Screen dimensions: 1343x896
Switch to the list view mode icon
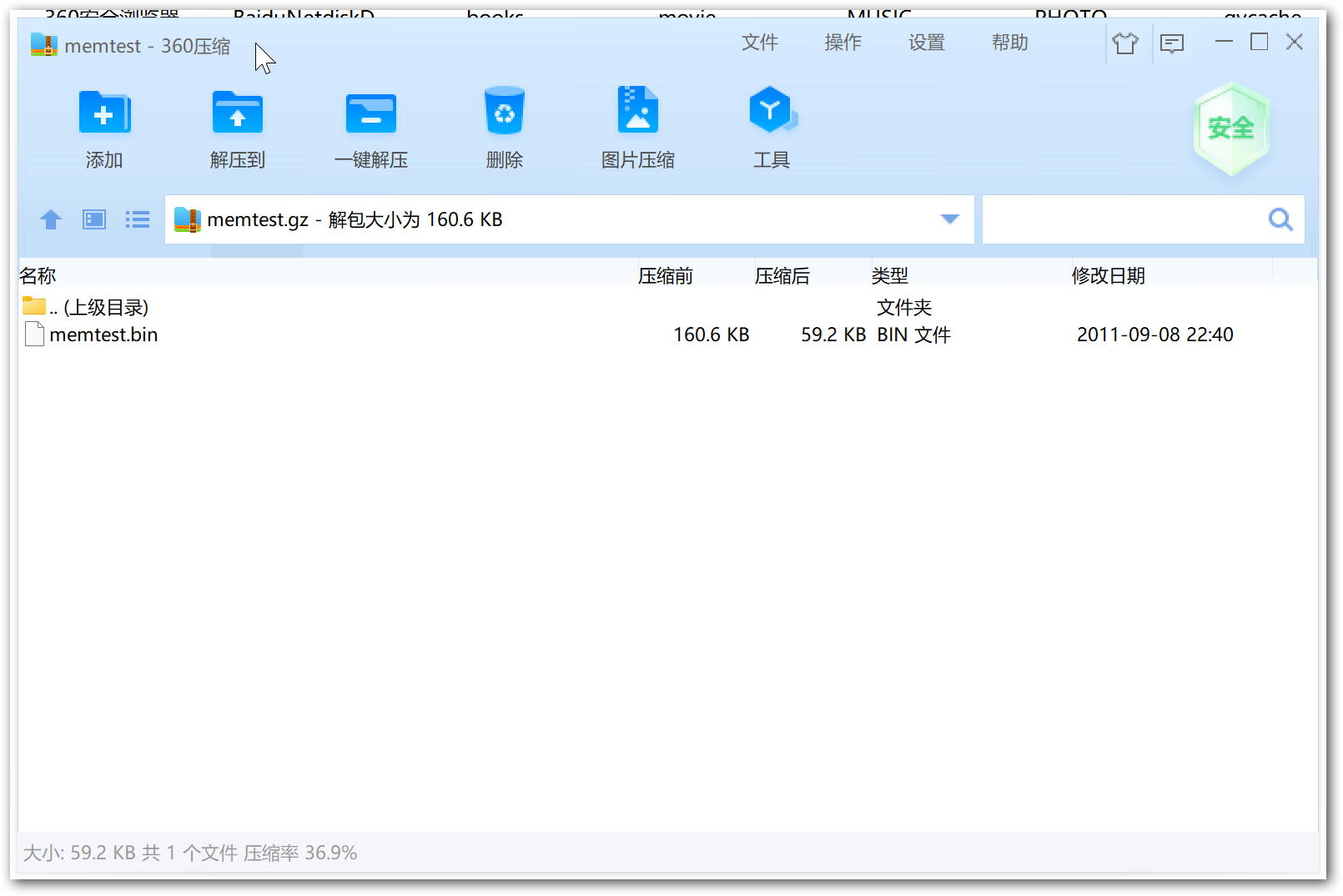pyautogui.click(x=138, y=219)
